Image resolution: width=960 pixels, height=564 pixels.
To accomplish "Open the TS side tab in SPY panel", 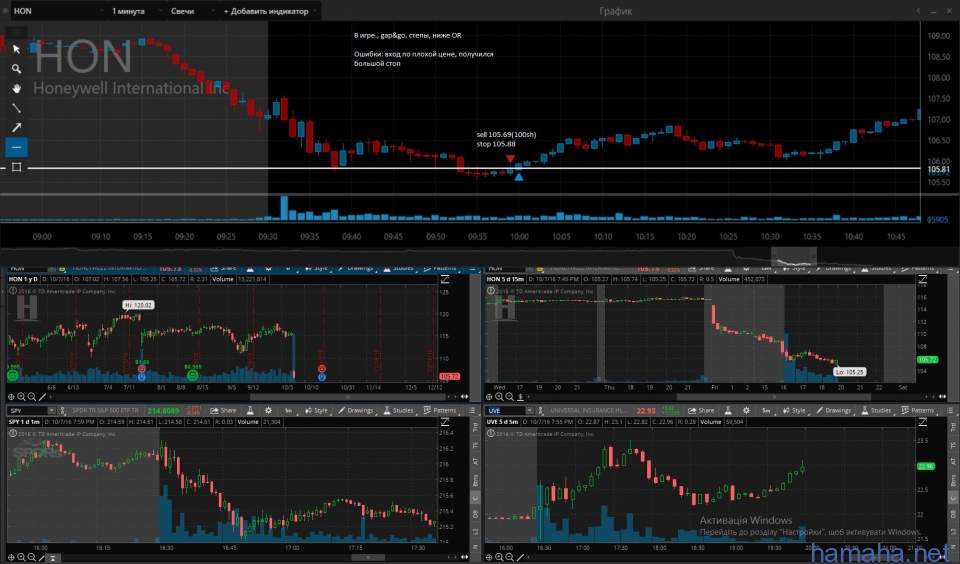I will pos(476,445).
